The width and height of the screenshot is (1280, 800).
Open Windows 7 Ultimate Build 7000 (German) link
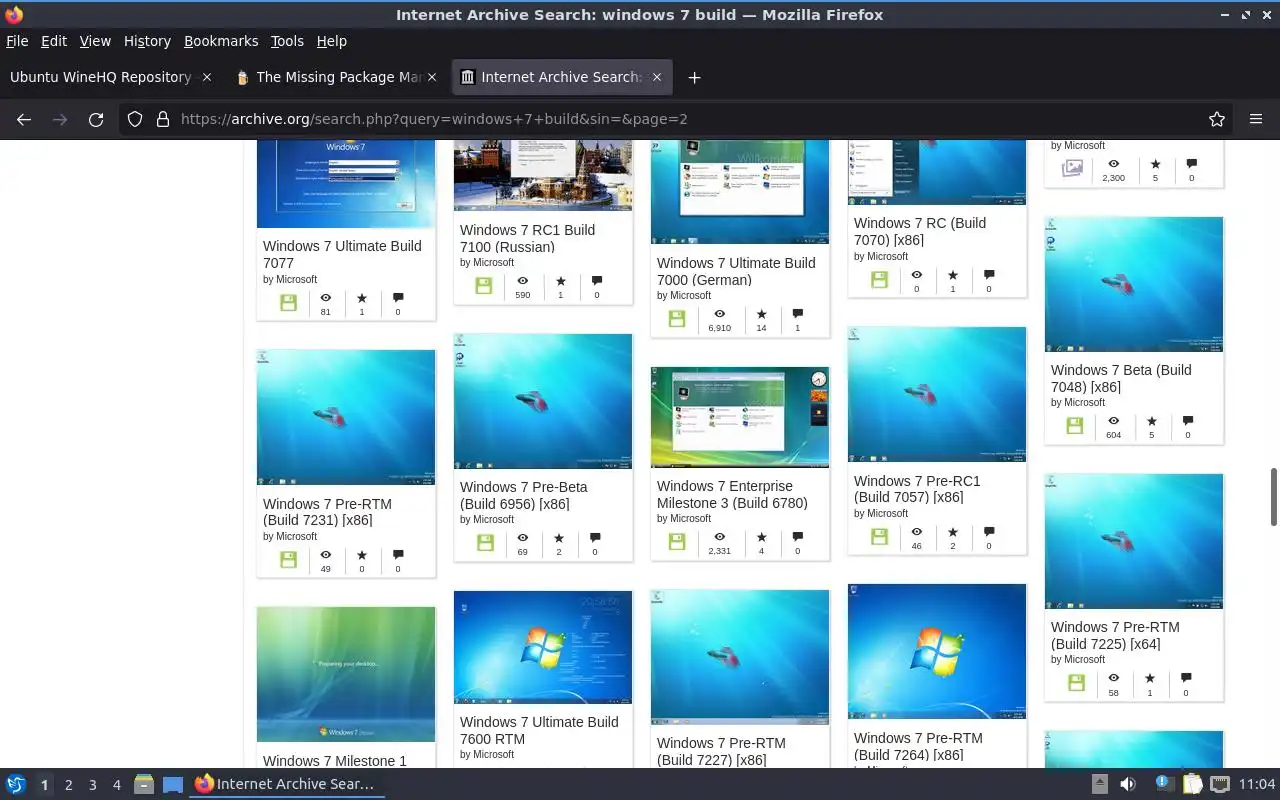[736, 271]
